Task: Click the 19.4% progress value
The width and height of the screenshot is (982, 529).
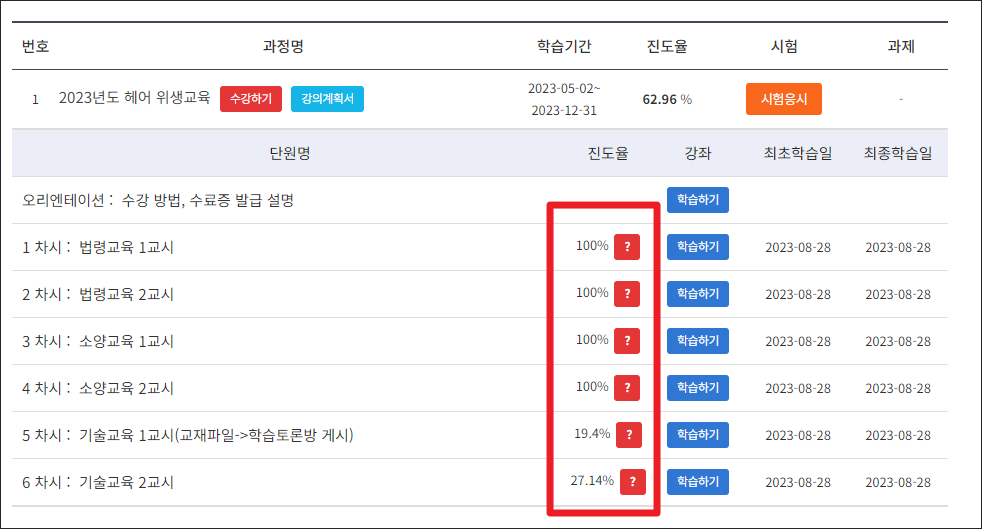Action: (x=592, y=434)
